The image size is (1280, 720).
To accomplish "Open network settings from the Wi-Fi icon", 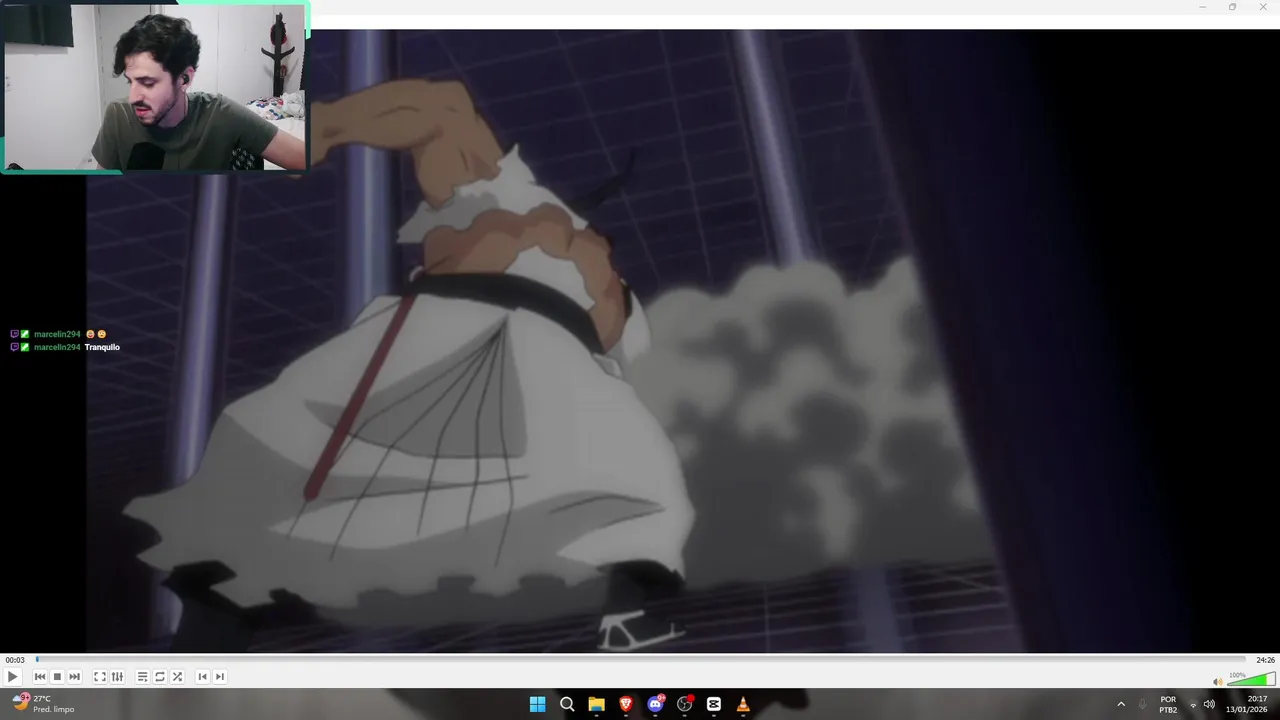I will tap(1193, 705).
